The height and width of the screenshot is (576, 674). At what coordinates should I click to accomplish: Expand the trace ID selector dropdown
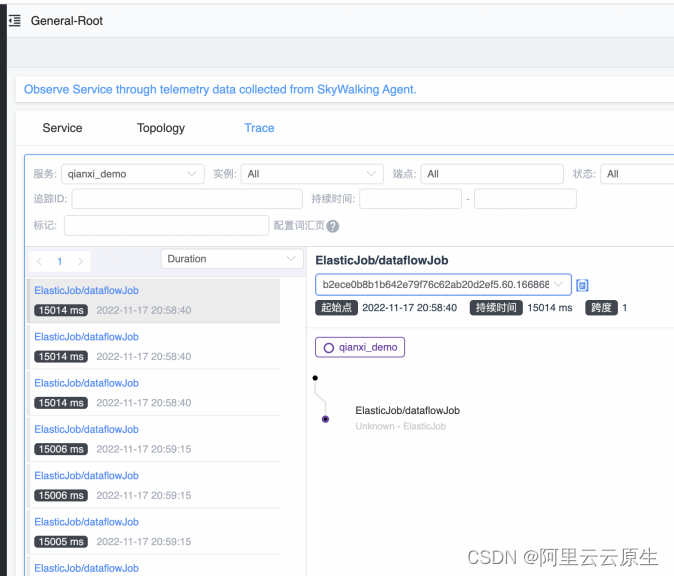click(x=443, y=285)
